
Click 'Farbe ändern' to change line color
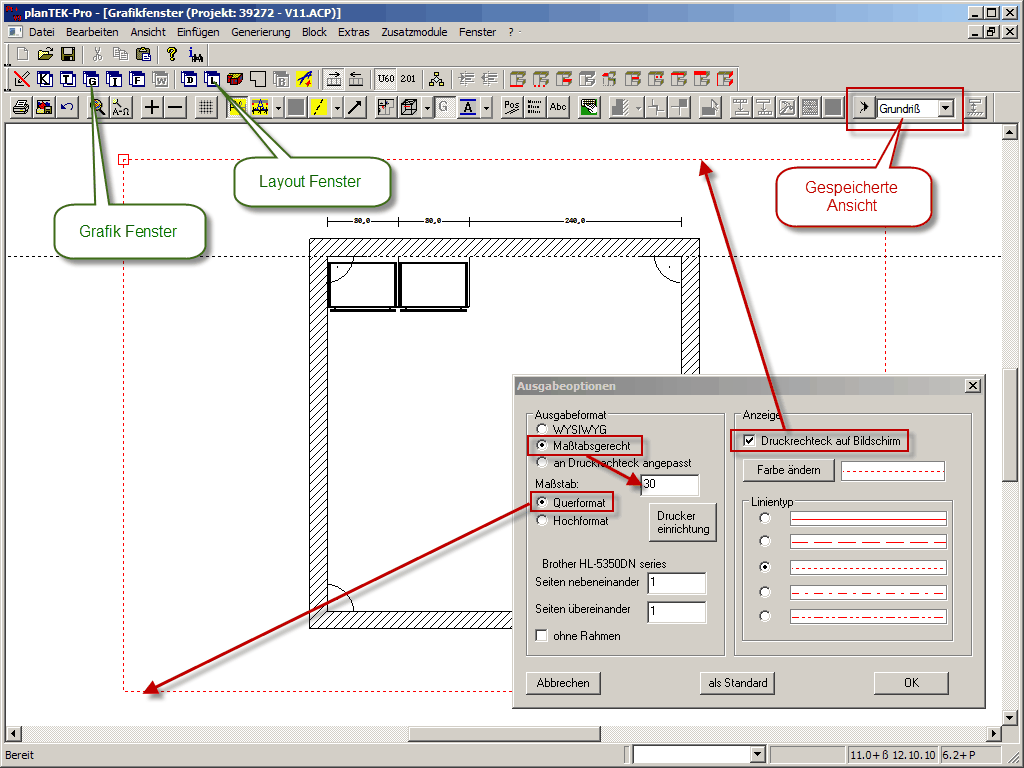[789, 470]
